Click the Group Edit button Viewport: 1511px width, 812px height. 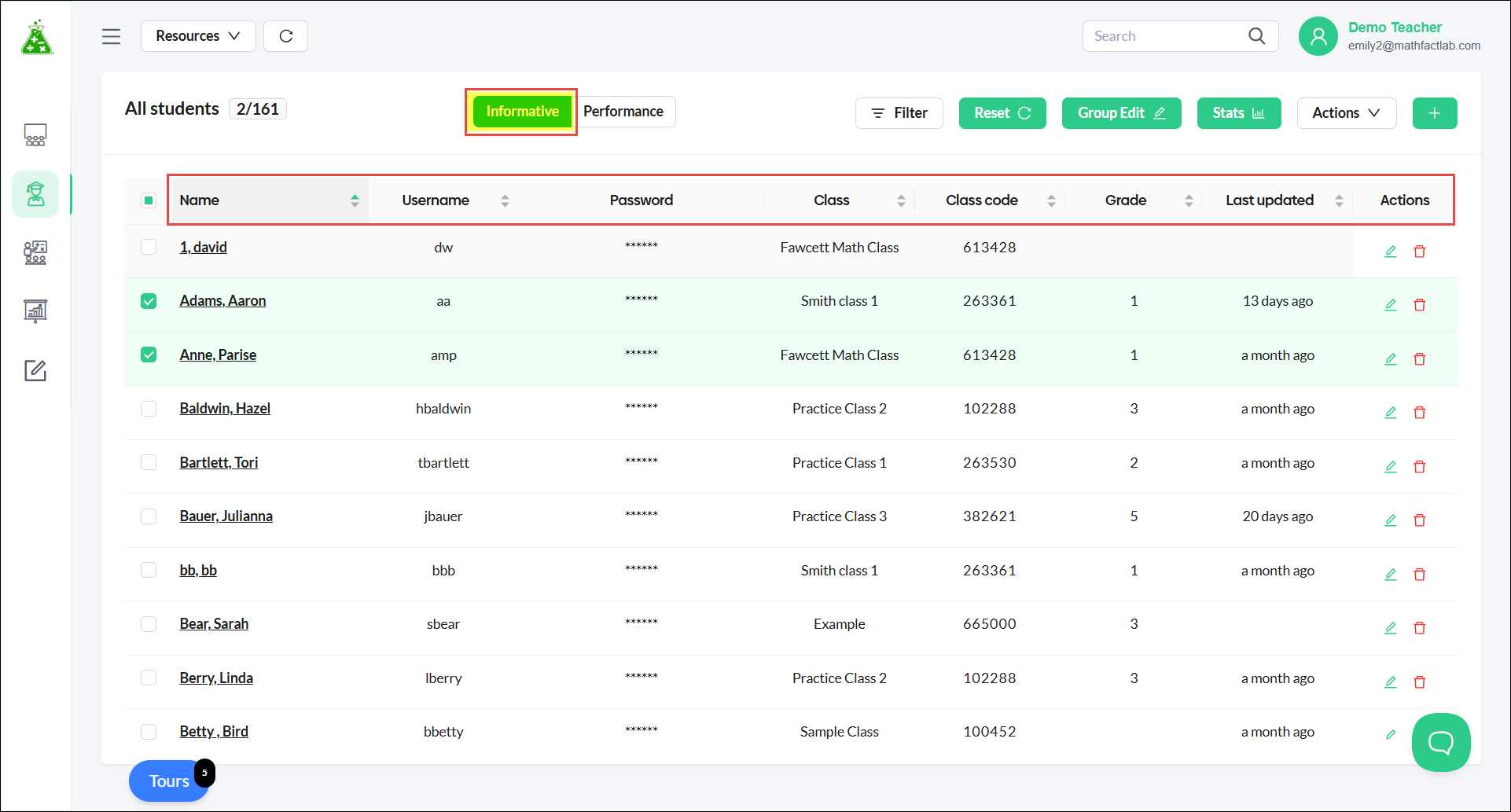1121,113
